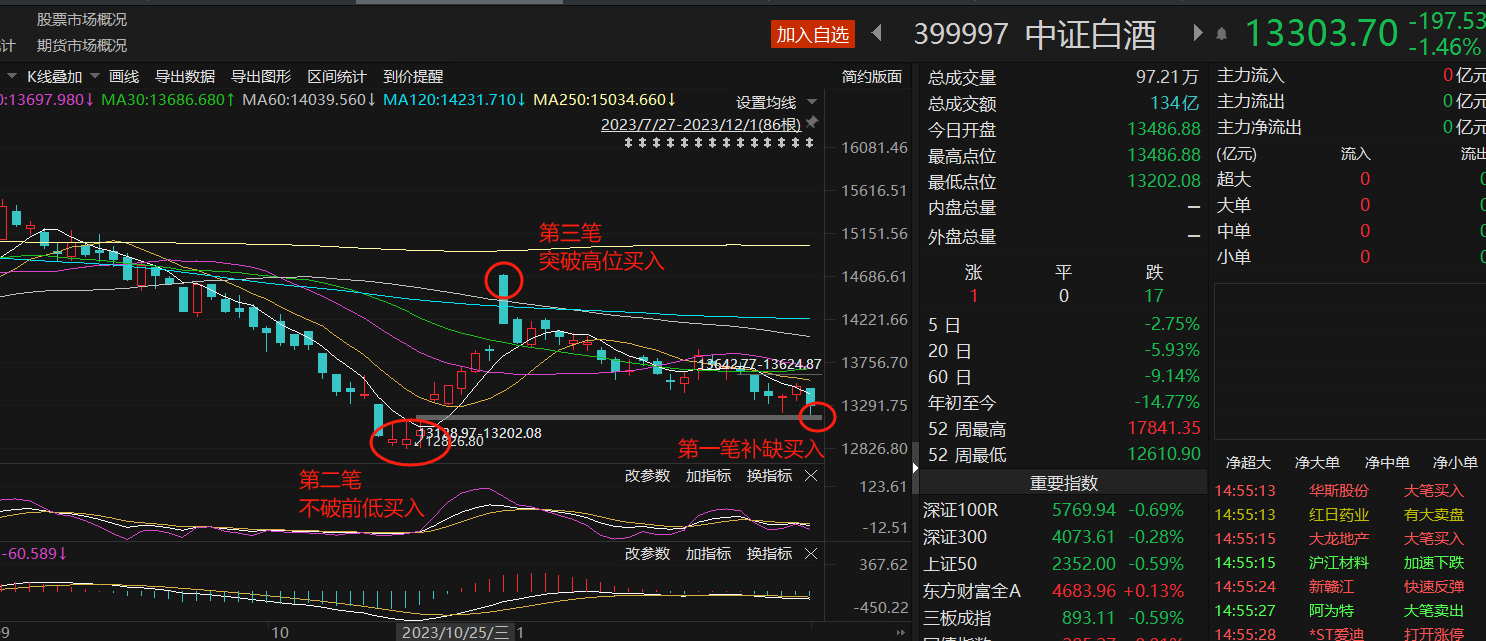Click the pin icon next to the date range
The image size is (1486, 641).
[x=811, y=122]
